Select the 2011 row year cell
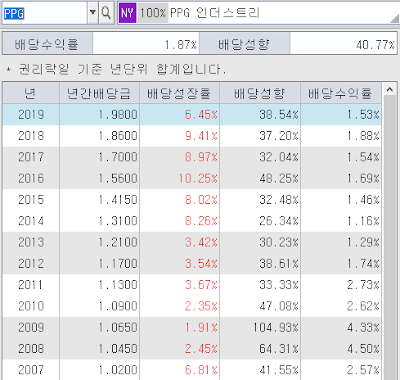 31,285
